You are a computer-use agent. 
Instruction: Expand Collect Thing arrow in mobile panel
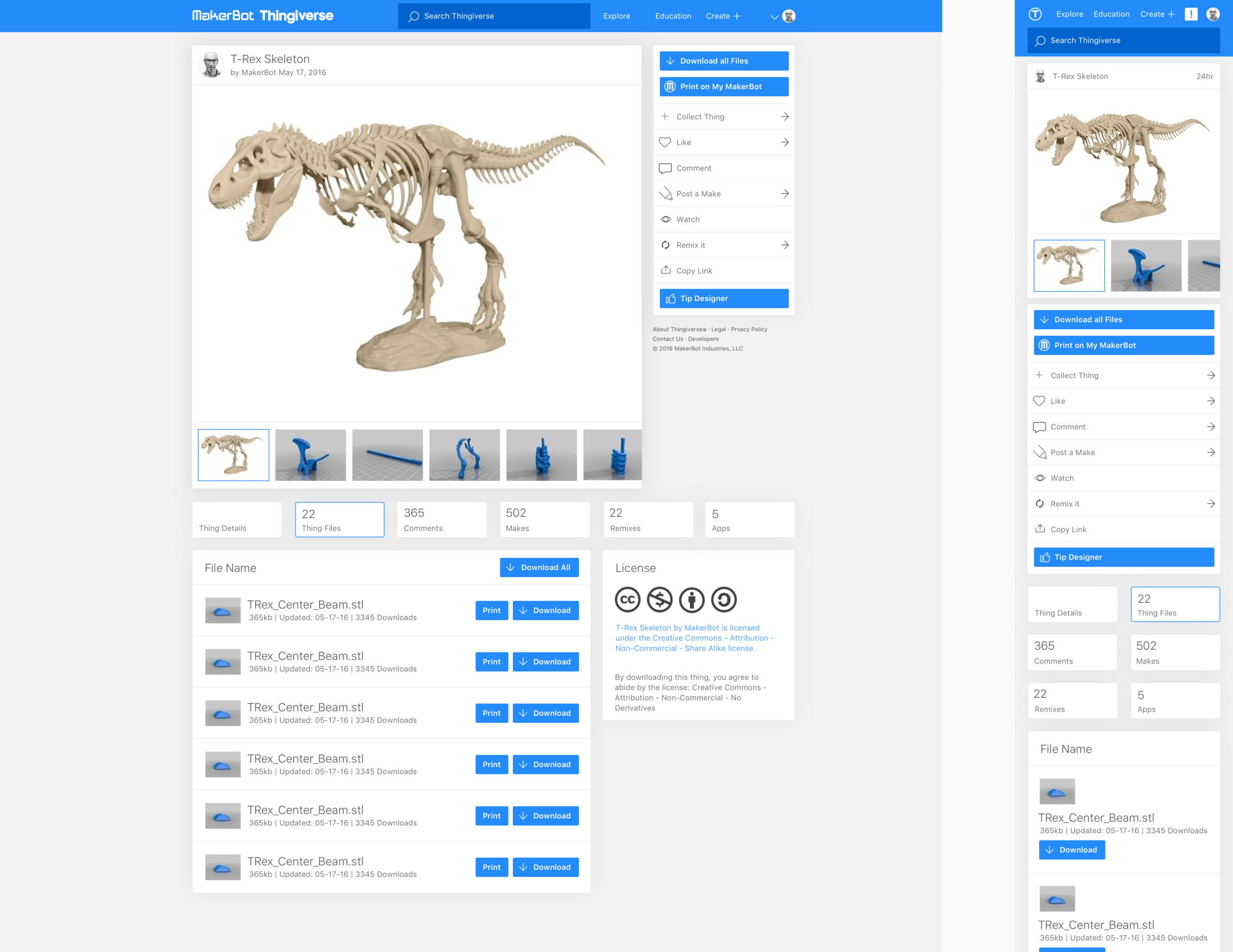(1211, 375)
